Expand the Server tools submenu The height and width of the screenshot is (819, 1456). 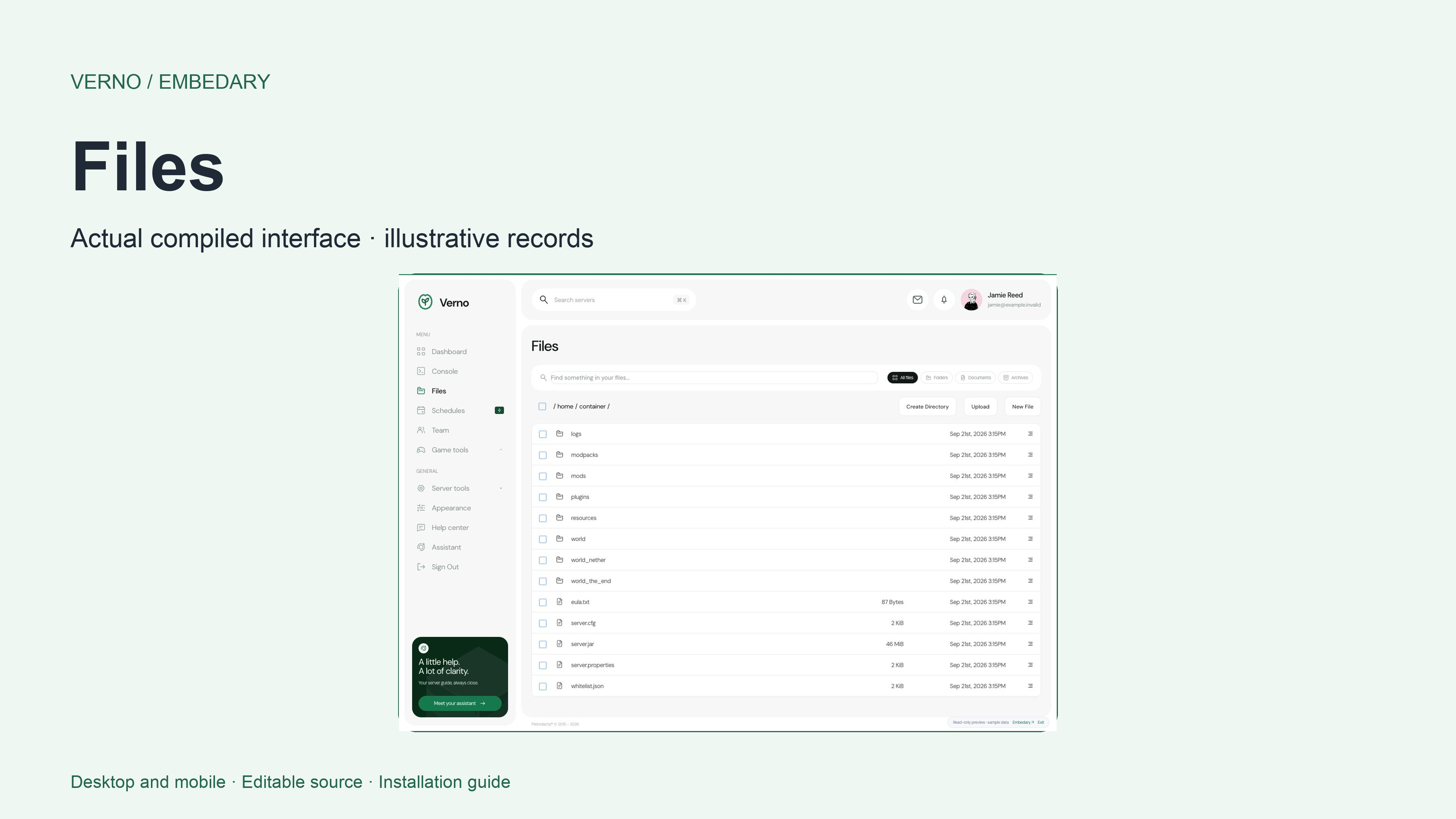click(501, 488)
